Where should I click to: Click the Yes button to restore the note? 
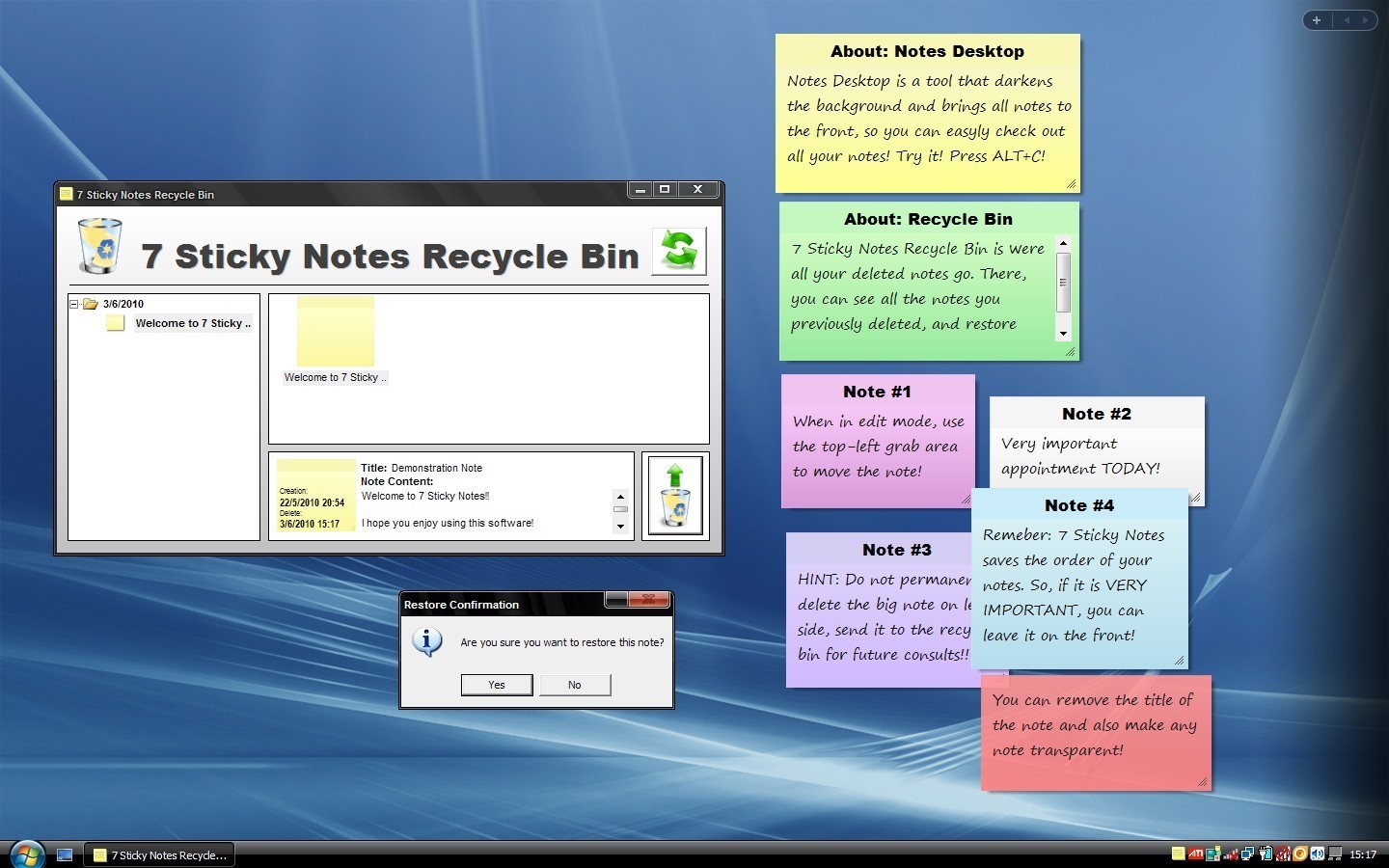click(x=496, y=685)
